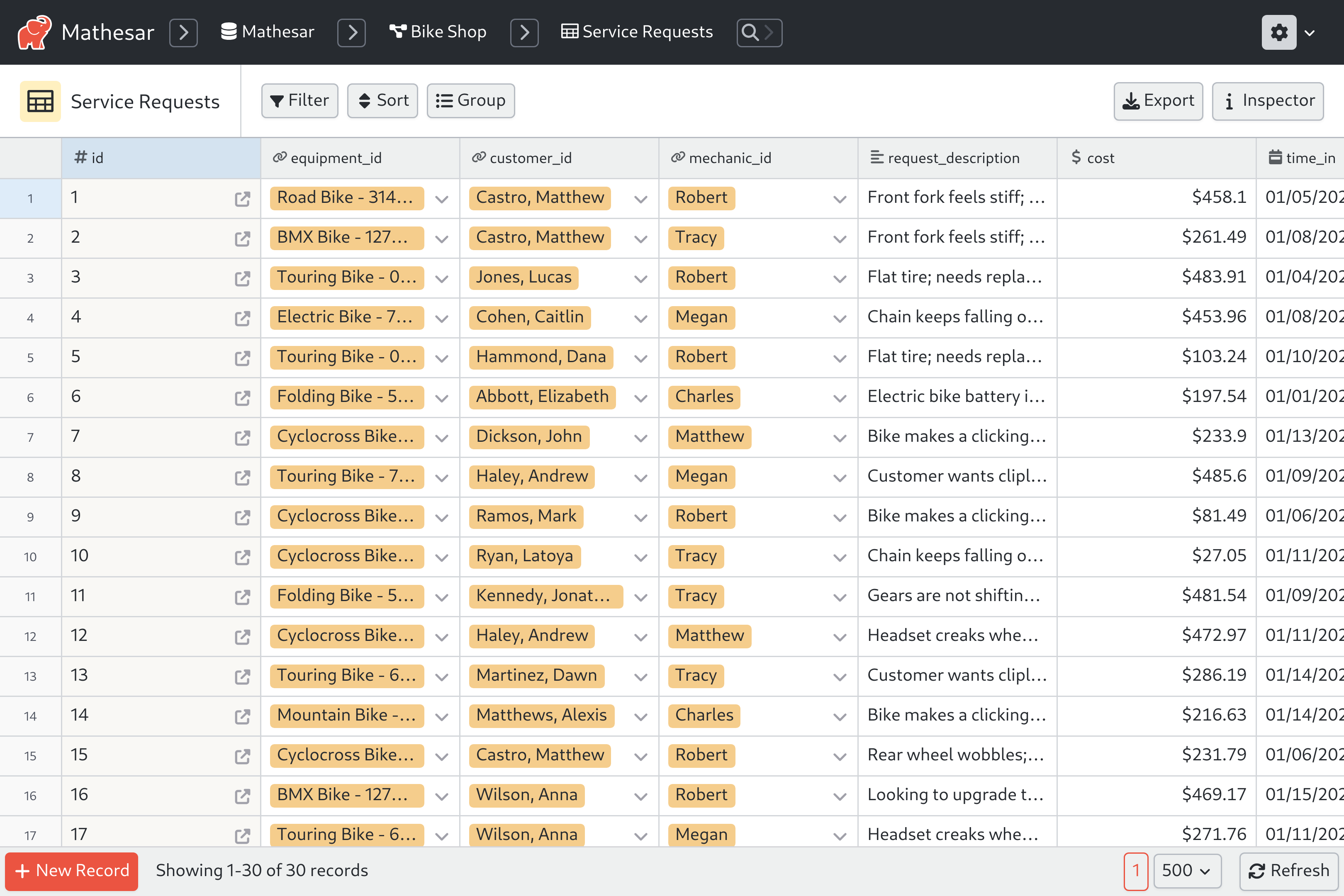Screen dimensions: 1344x896
Task: Click the Sort icon to sort records
Action: [384, 99]
